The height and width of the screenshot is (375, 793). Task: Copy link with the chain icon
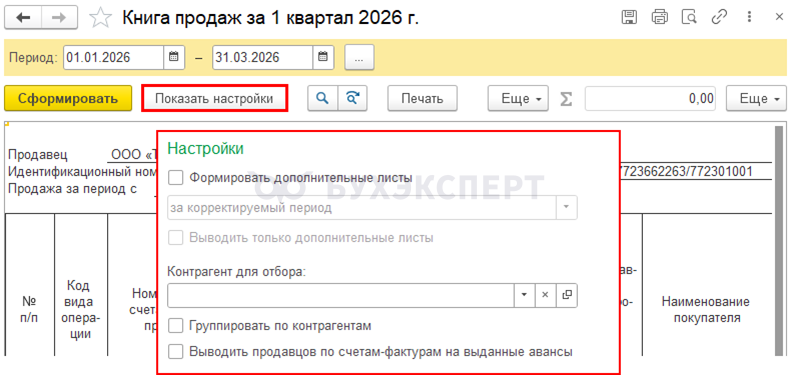pyautogui.click(x=719, y=17)
